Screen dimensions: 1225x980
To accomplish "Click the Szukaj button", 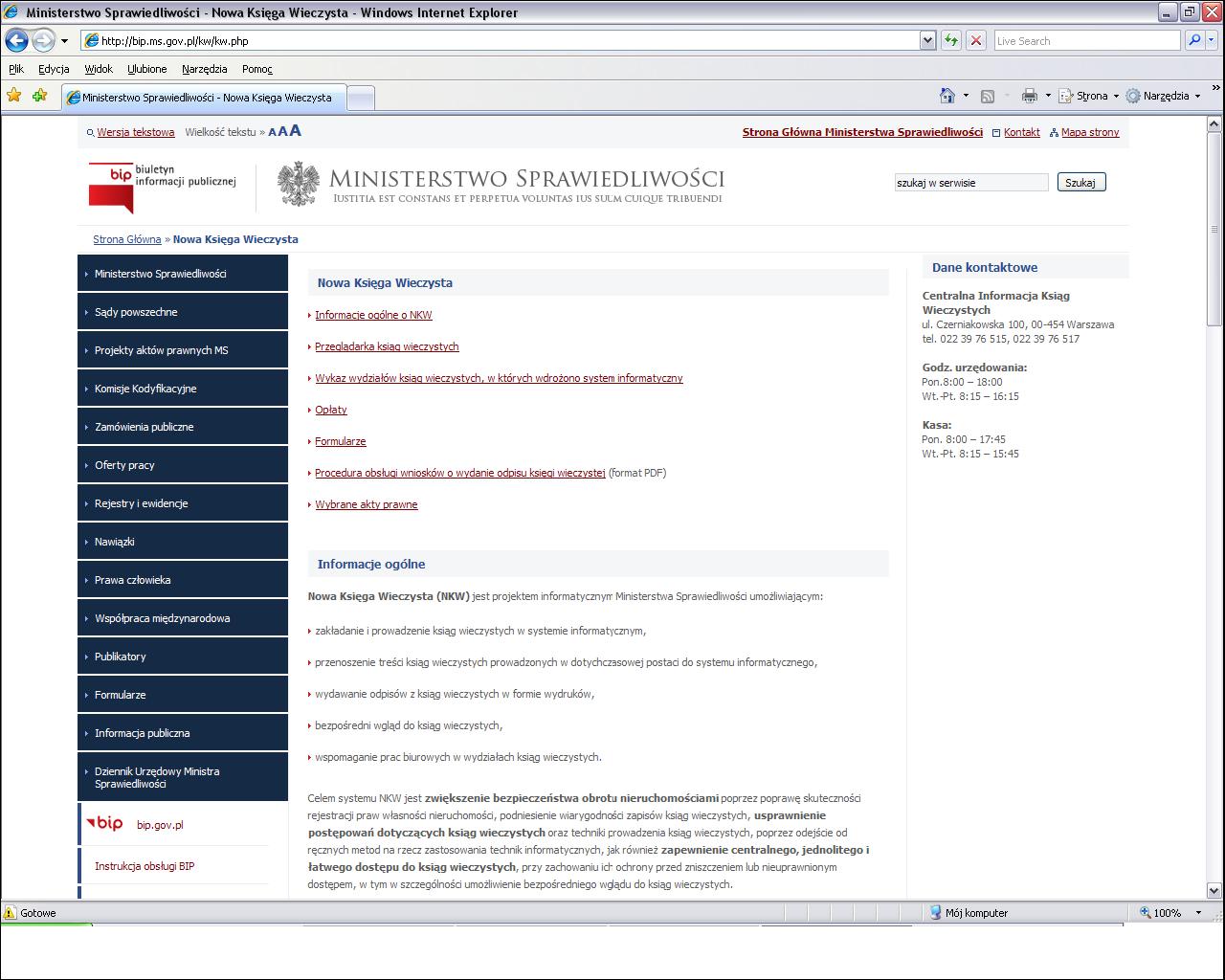I will click(x=1080, y=183).
